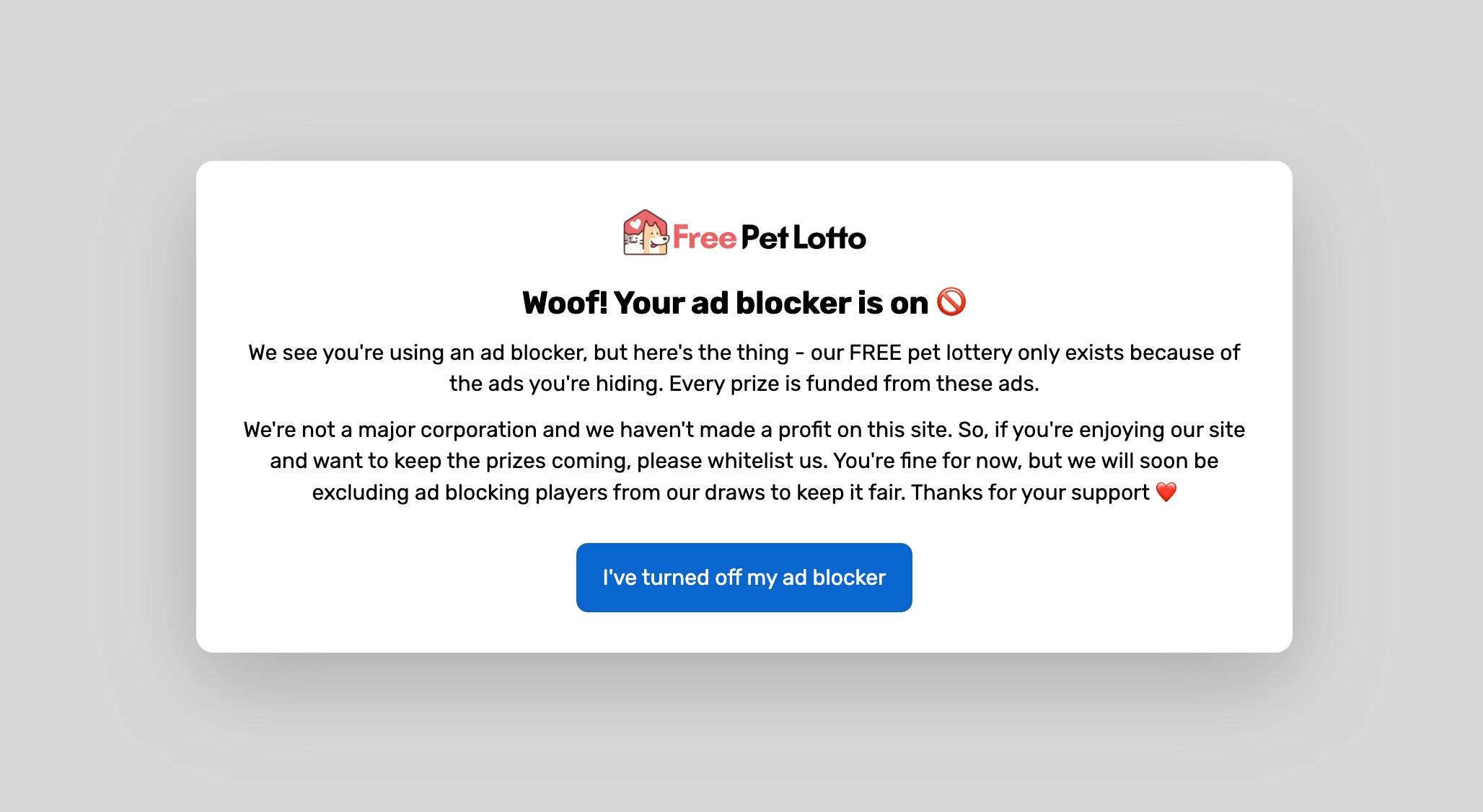The width and height of the screenshot is (1483, 812).
Task: Click "We're not a major corporation" sentence
Action: [390, 430]
